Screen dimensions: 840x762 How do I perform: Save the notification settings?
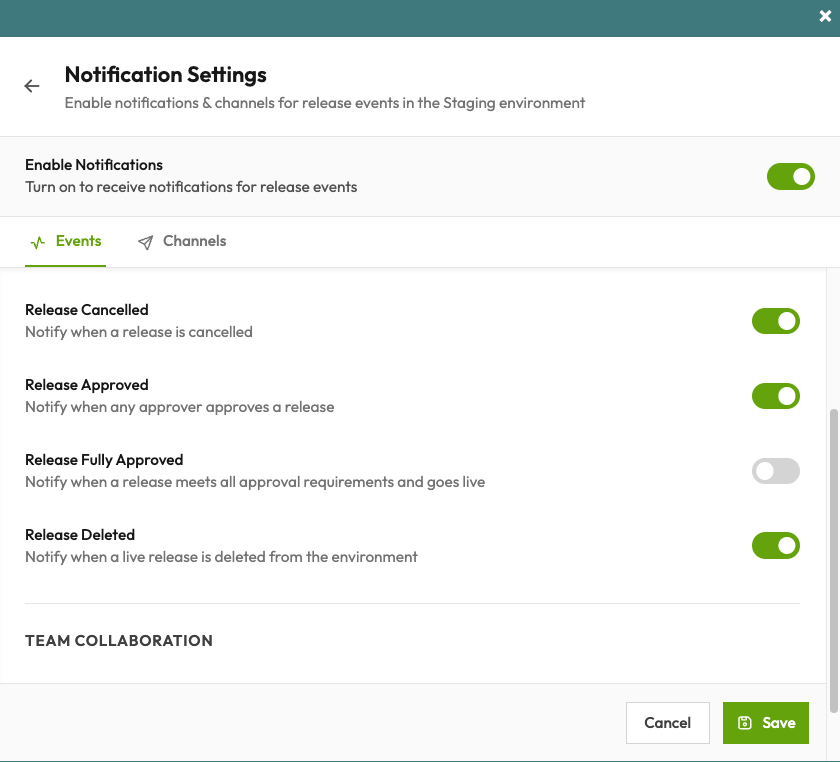(x=766, y=722)
